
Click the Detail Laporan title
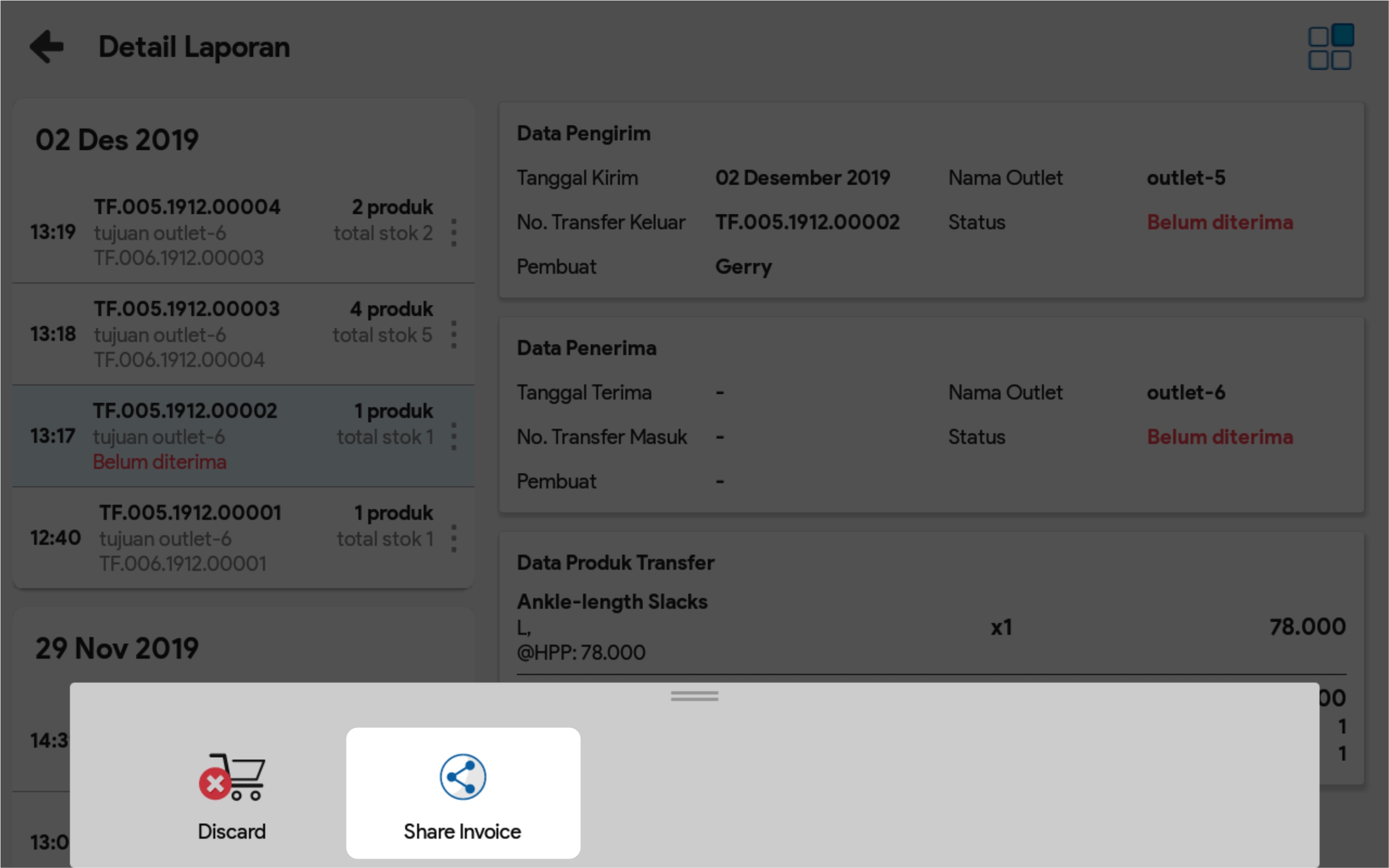pyautogui.click(x=194, y=47)
